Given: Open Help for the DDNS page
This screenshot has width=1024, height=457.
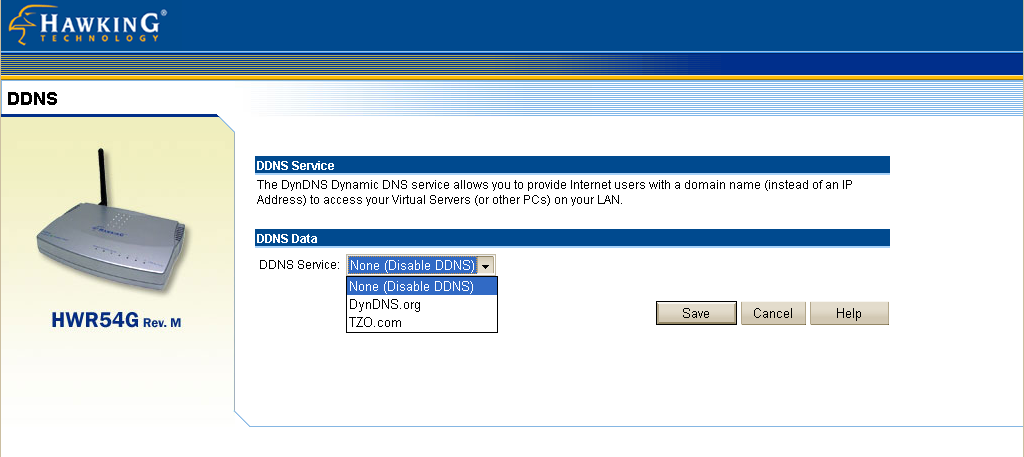Looking at the screenshot, I should [849, 313].
